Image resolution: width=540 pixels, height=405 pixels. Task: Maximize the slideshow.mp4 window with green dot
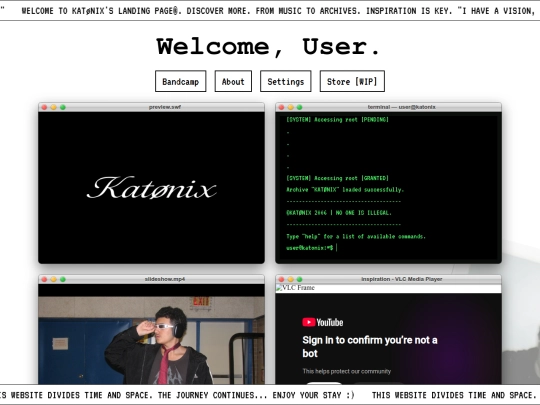click(63, 279)
